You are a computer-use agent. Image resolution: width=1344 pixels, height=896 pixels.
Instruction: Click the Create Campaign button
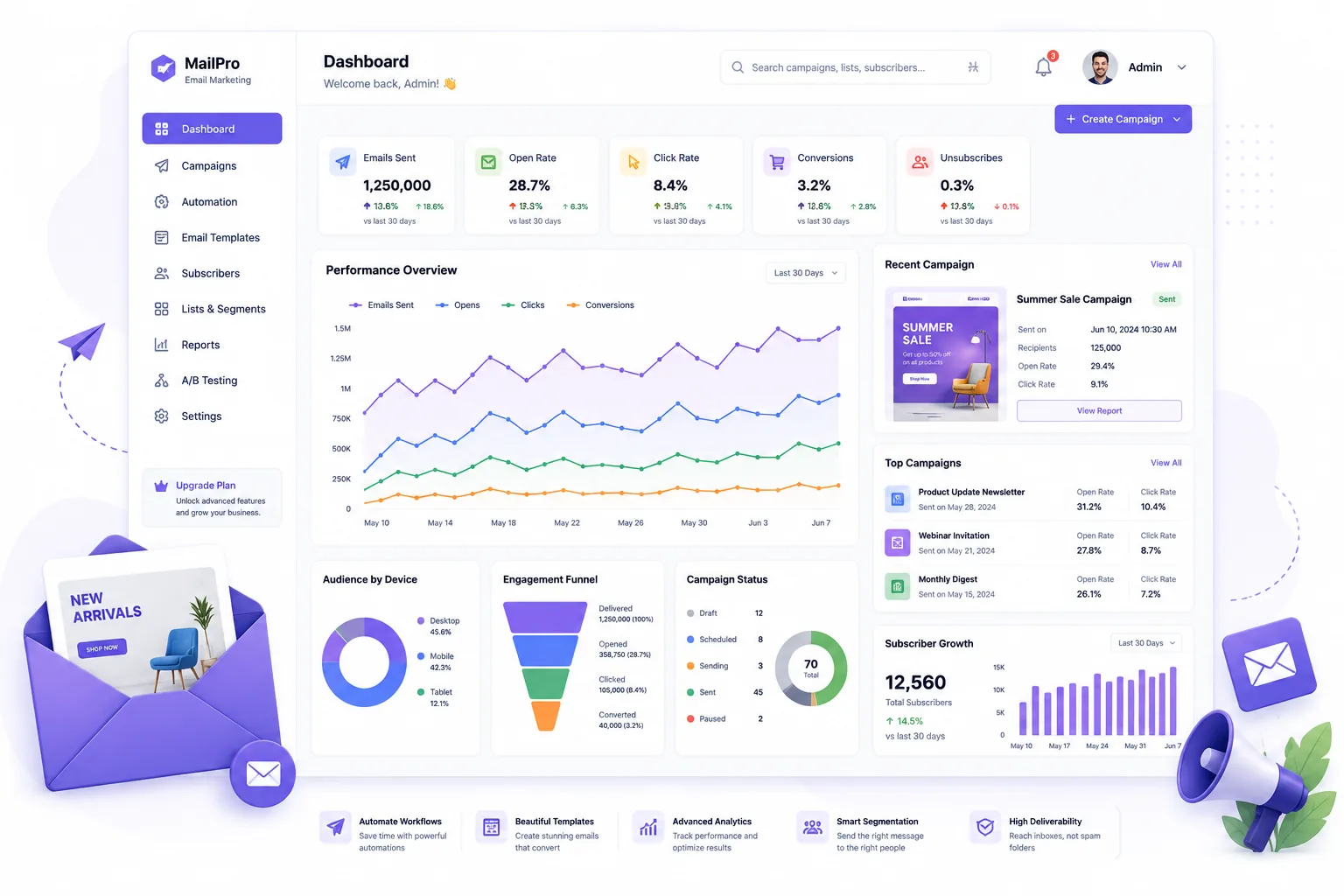pyautogui.click(x=1123, y=119)
